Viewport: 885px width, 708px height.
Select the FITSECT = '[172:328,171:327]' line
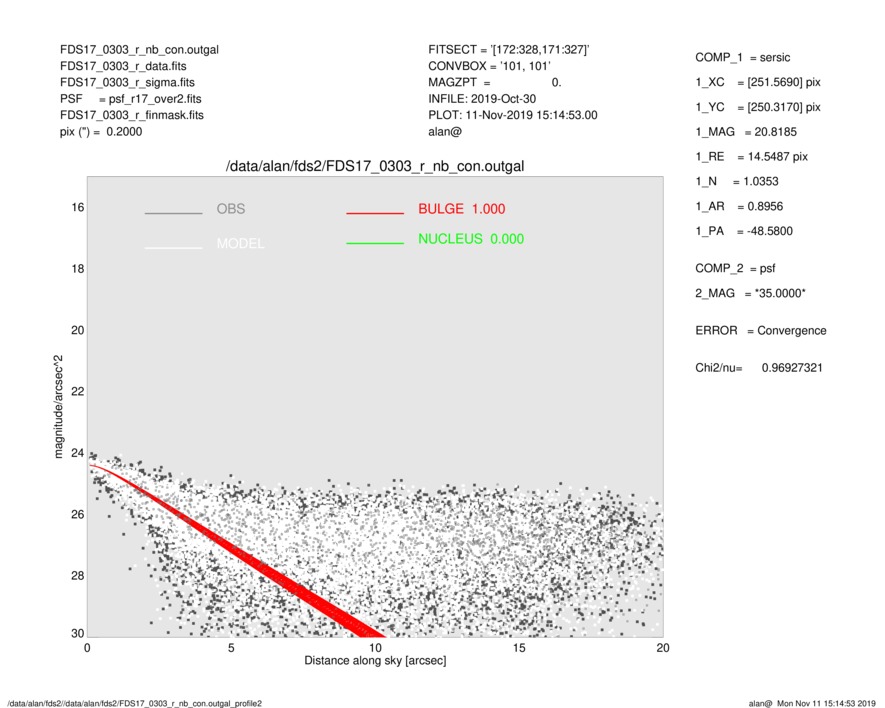click(x=509, y=50)
